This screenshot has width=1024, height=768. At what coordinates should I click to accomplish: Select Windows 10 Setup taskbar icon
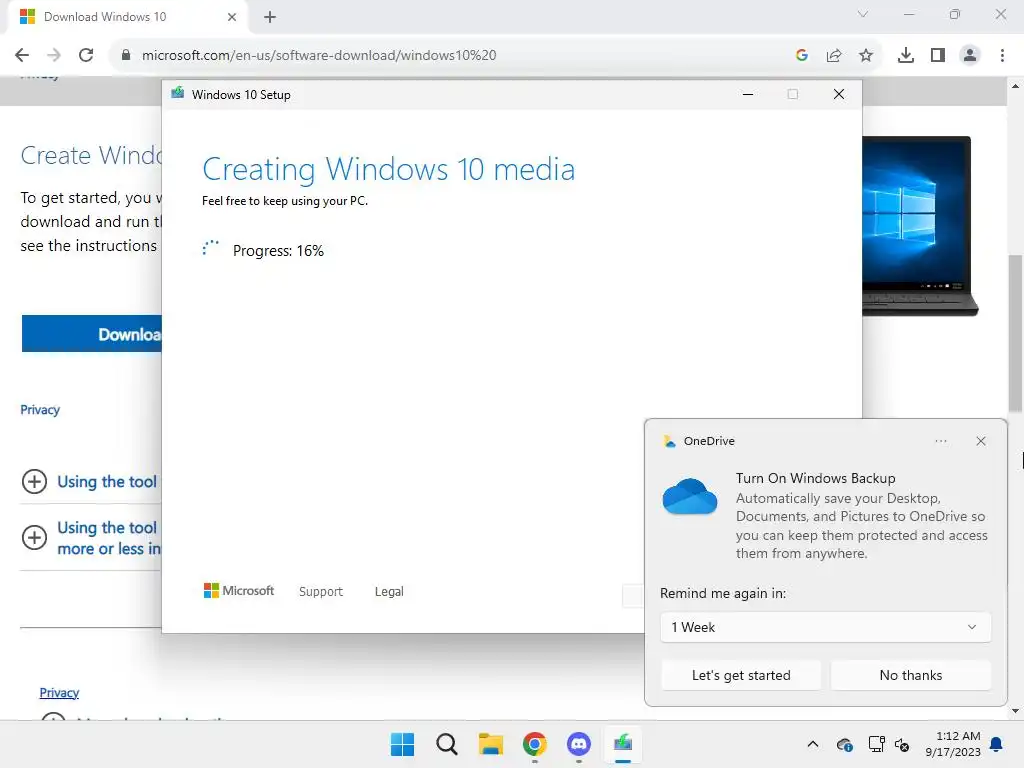(x=623, y=744)
